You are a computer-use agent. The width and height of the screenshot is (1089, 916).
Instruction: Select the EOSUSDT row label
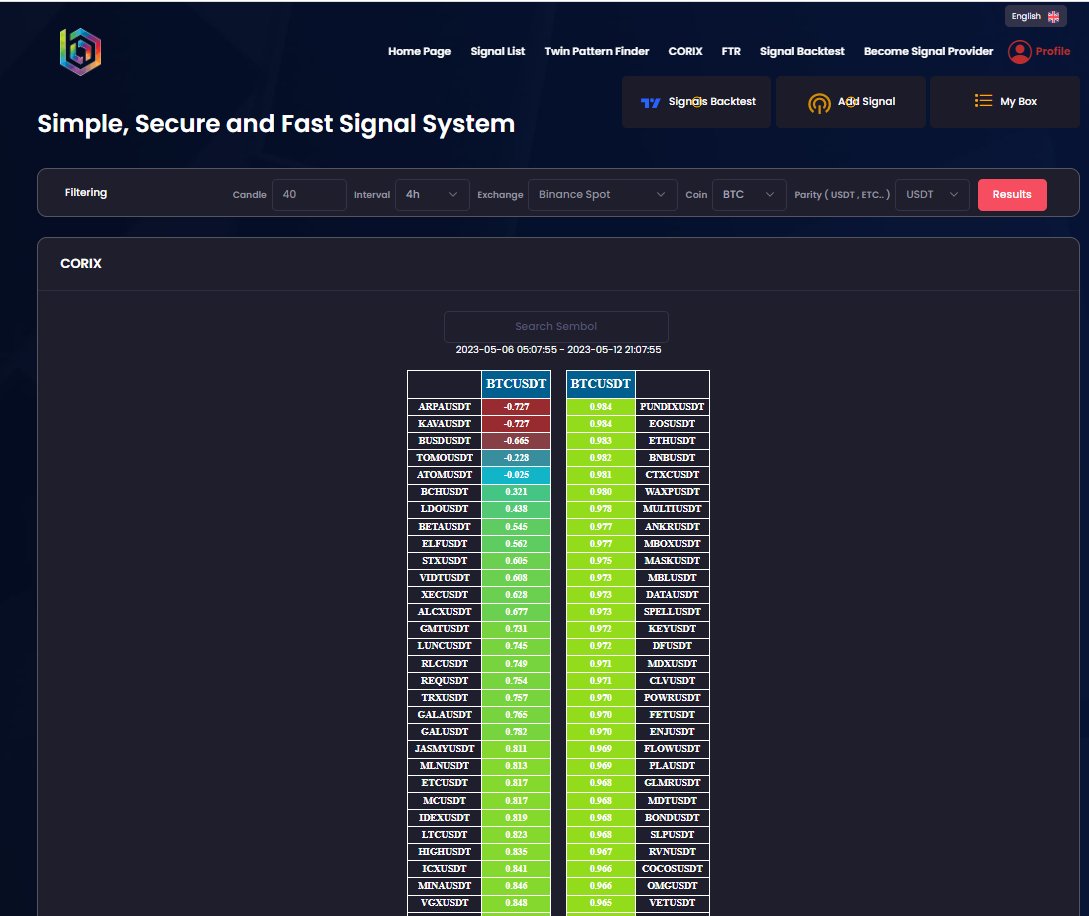click(672, 424)
